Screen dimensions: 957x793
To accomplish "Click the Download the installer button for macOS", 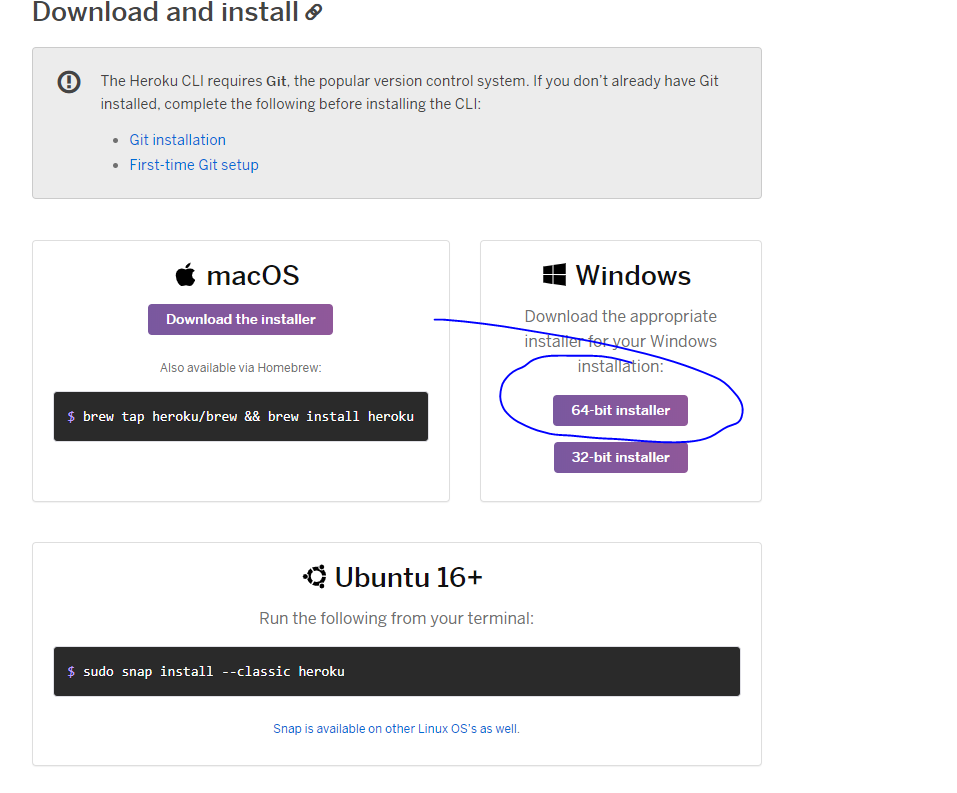I will pos(240,319).
